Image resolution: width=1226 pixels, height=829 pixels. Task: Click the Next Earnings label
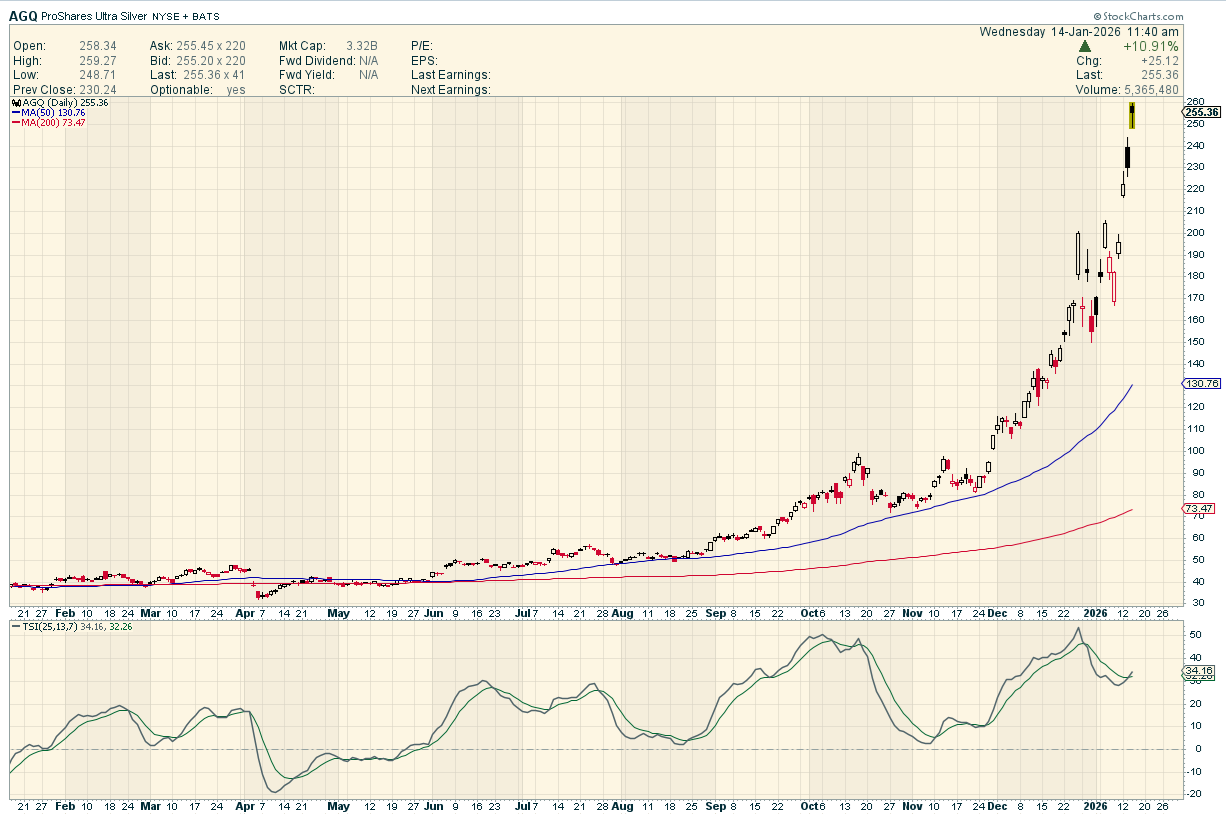click(450, 90)
